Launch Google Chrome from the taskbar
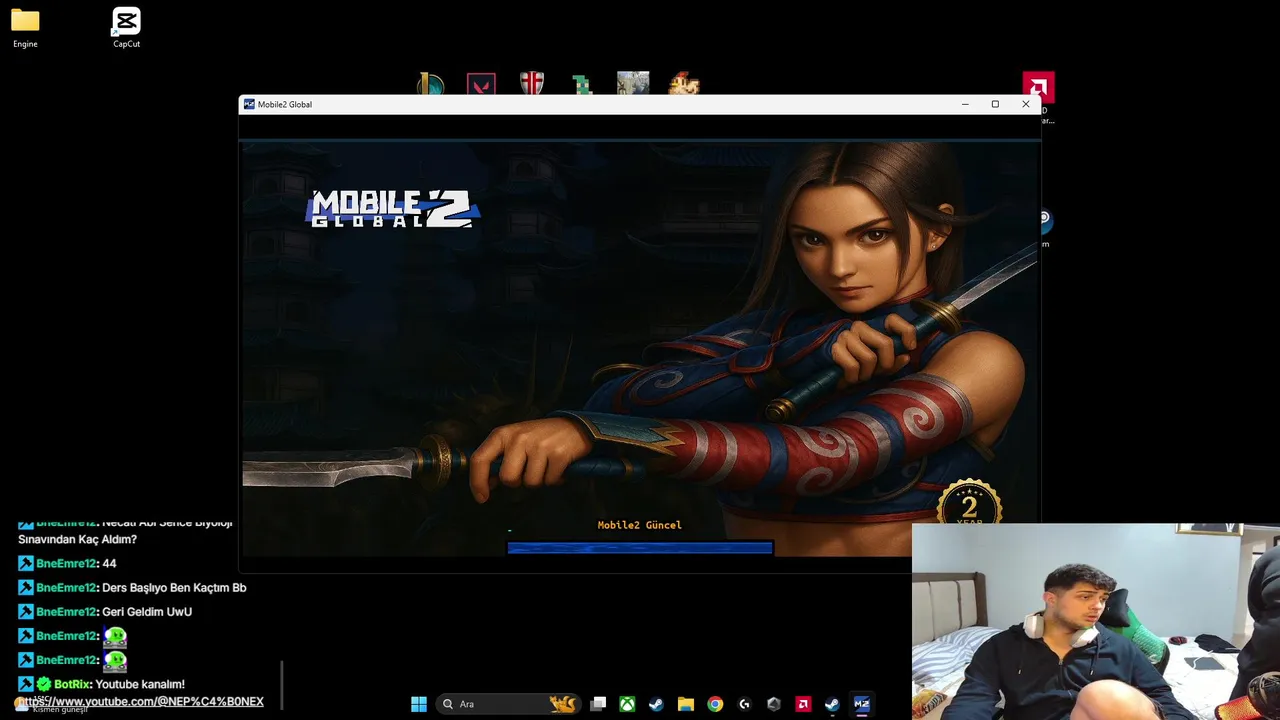The height and width of the screenshot is (720, 1280). click(715, 704)
